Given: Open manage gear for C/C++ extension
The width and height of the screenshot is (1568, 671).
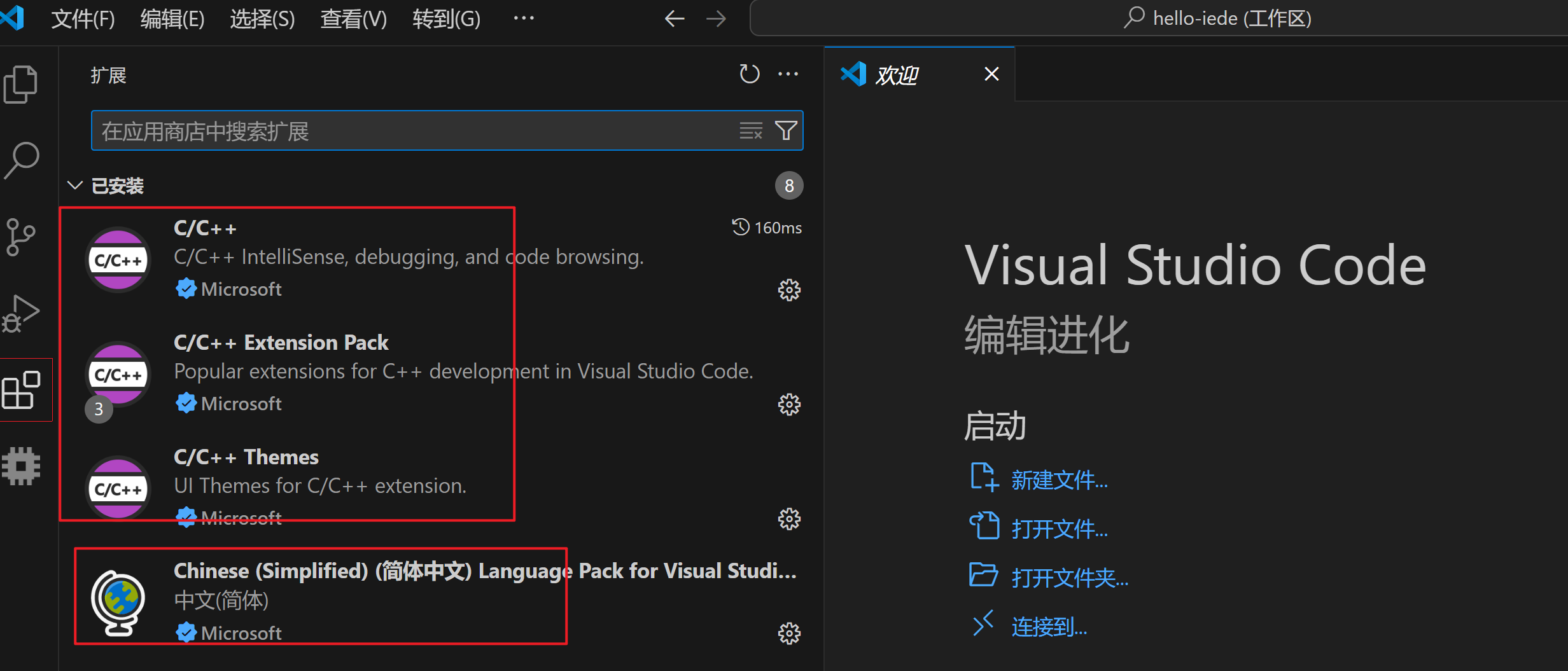Looking at the screenshot, I should (x=789, y=290).
